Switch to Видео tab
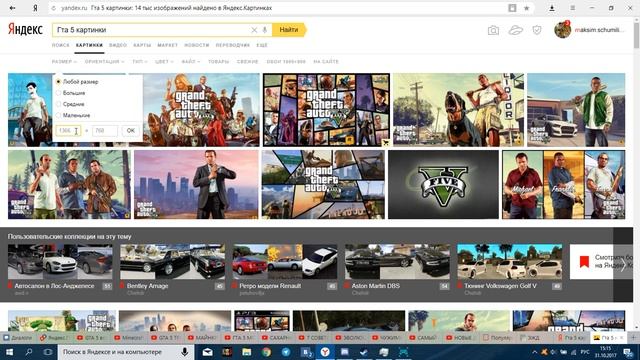This screenshot has height=360, width=640. coord(118,45)
